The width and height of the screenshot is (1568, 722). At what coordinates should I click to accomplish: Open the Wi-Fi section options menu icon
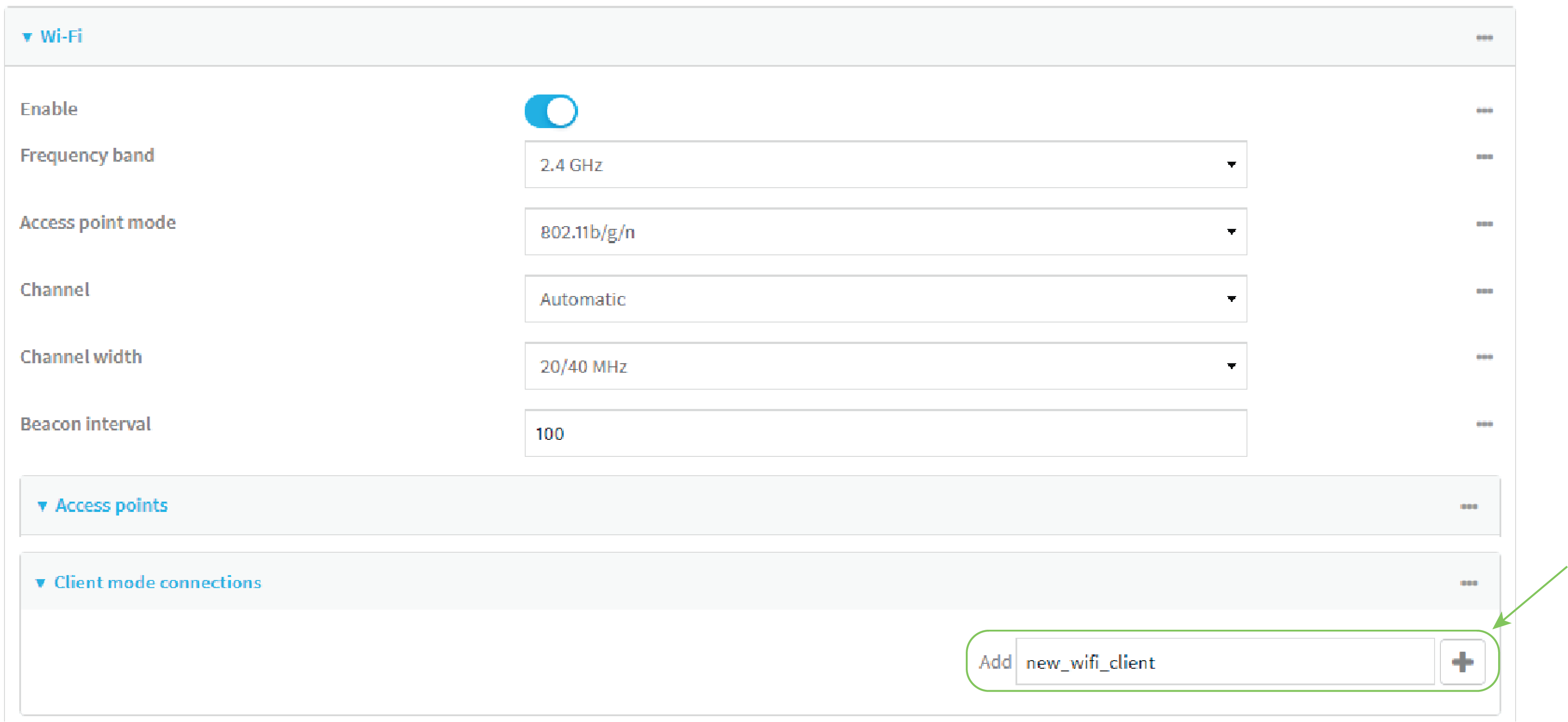click(x=1484, y=38)
